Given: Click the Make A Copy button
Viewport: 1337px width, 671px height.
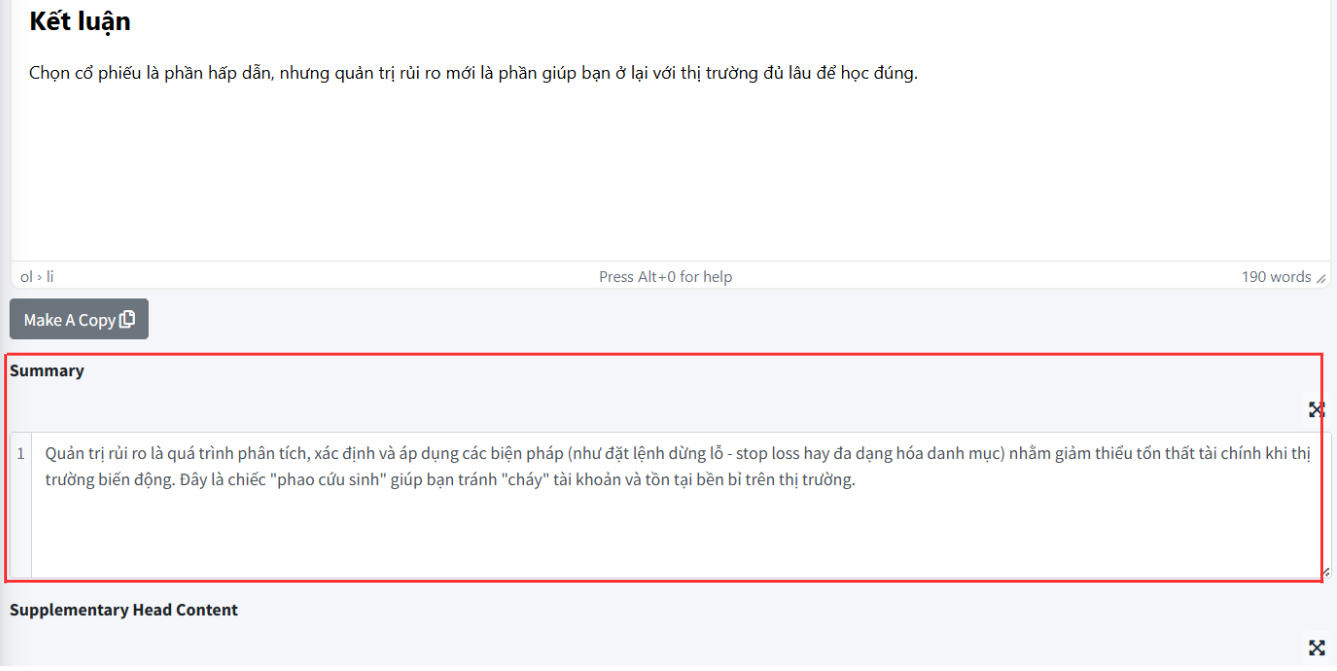Looking at the screenshot, I should 79,319.
